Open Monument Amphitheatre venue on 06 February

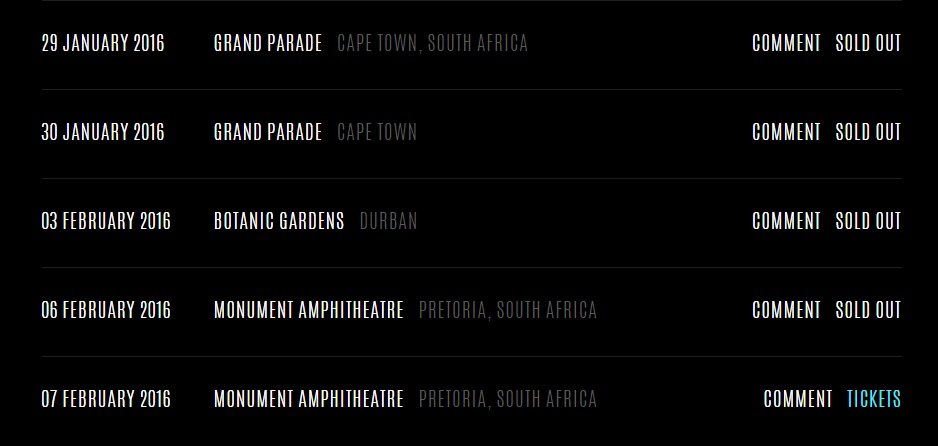tap(309, 310)
